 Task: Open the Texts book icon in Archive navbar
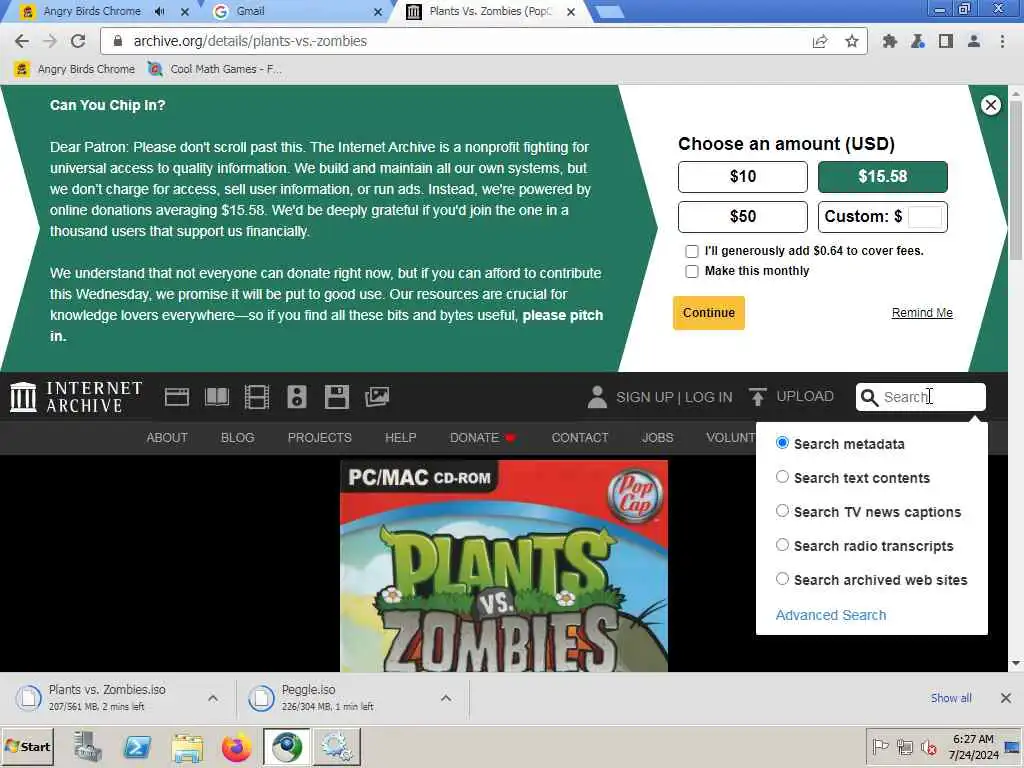tap(217, 397)
